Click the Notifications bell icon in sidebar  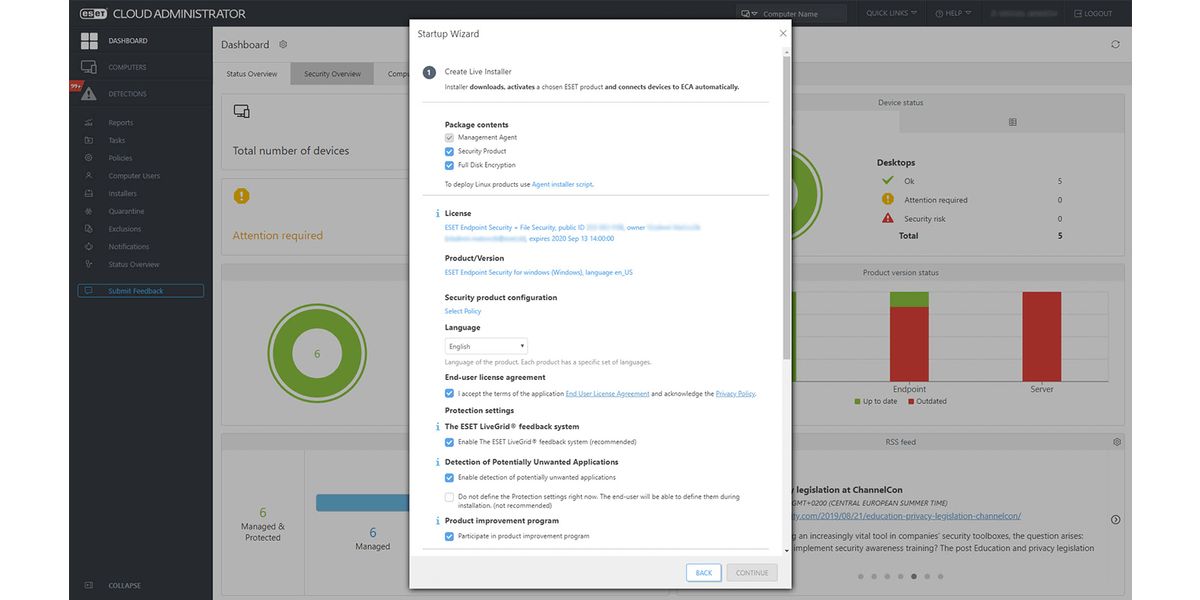89,247
